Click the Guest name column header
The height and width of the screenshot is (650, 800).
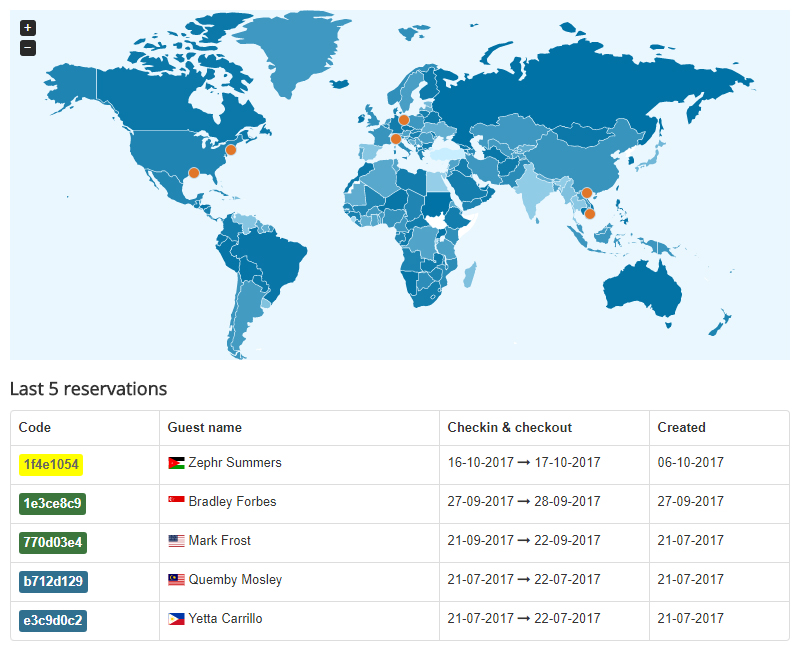coord(203,427)
